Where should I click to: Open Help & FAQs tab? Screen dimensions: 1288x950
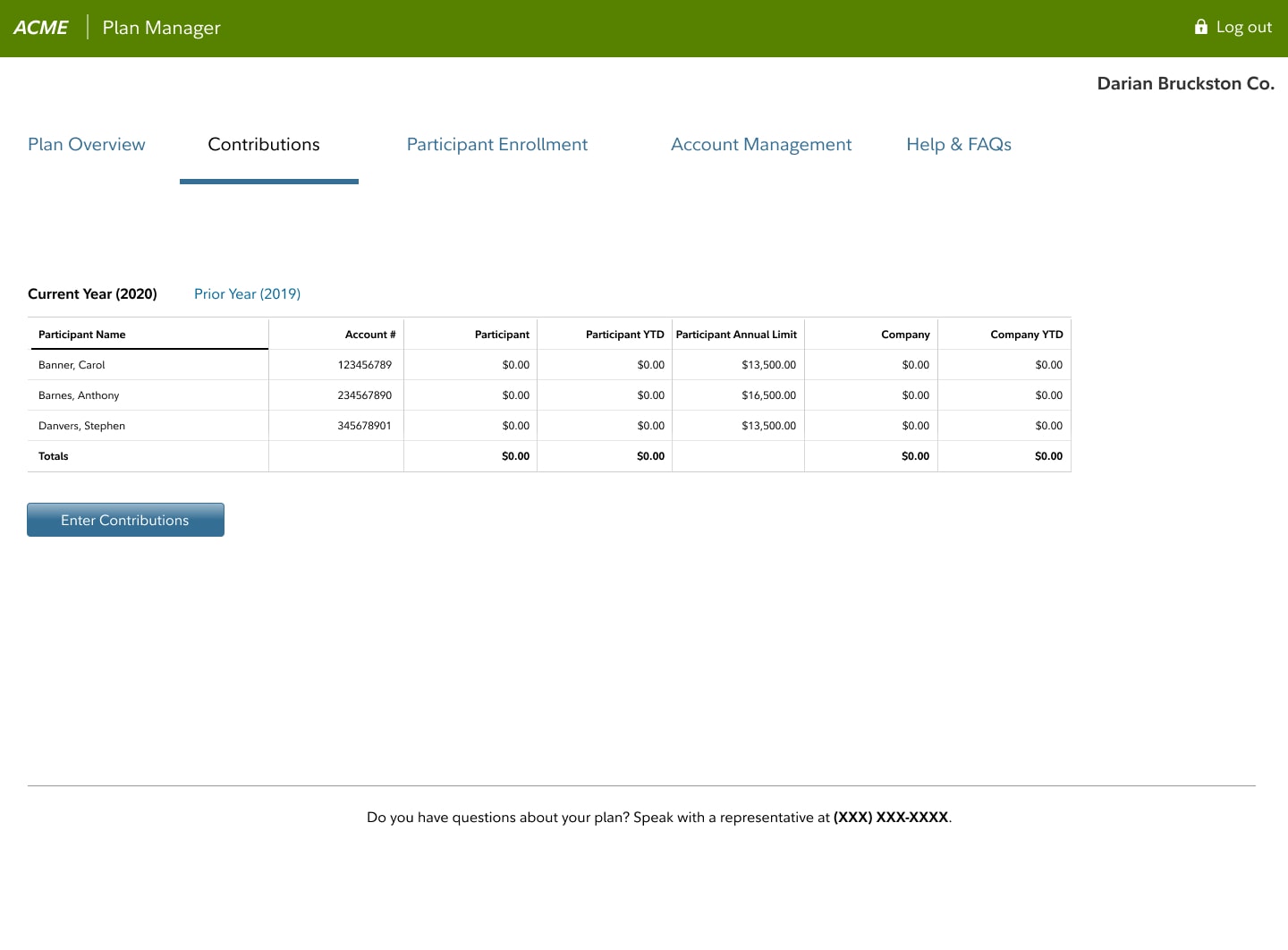(959, 144)
